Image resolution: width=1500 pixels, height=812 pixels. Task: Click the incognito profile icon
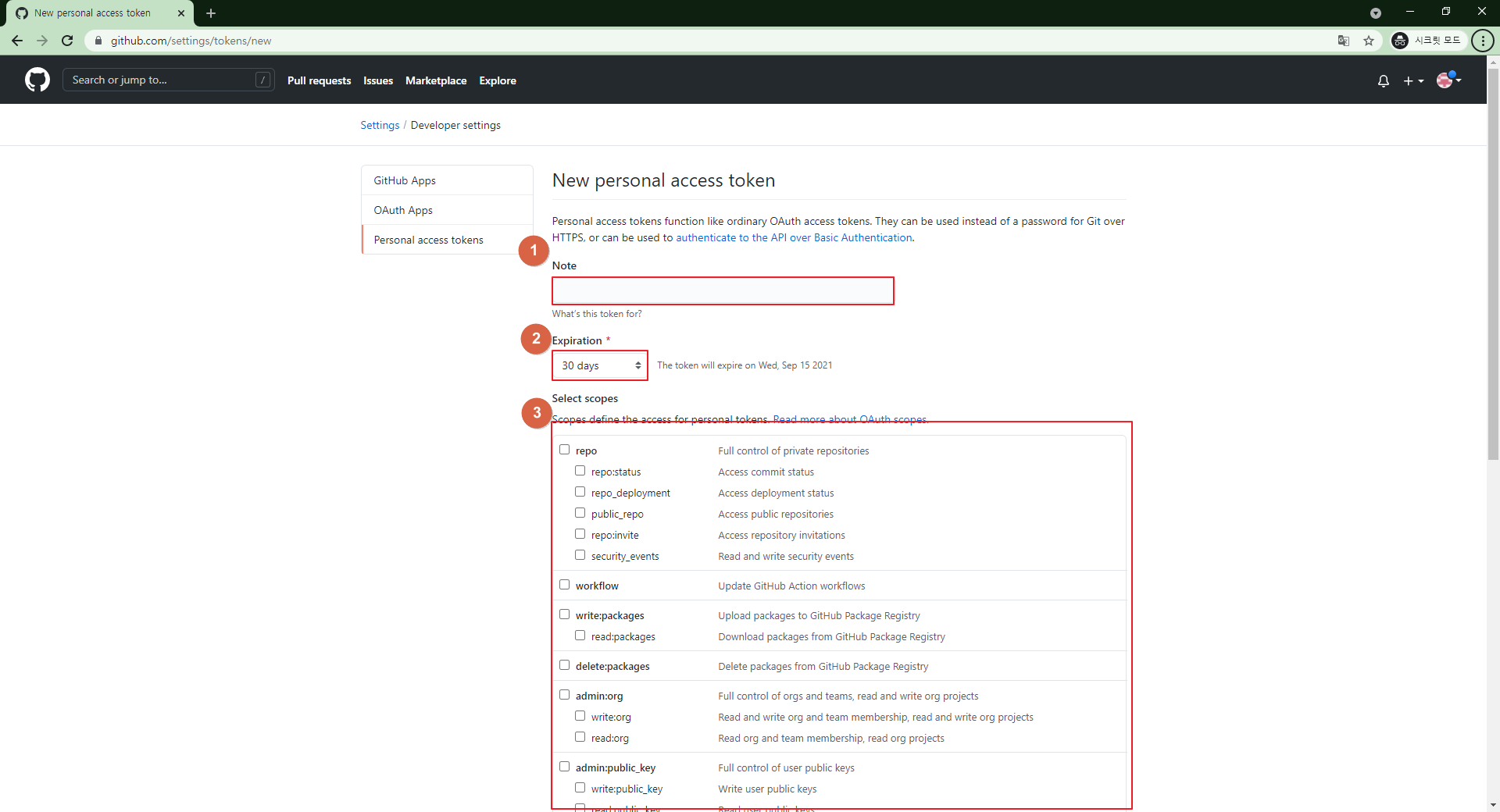click(1400, 41)
